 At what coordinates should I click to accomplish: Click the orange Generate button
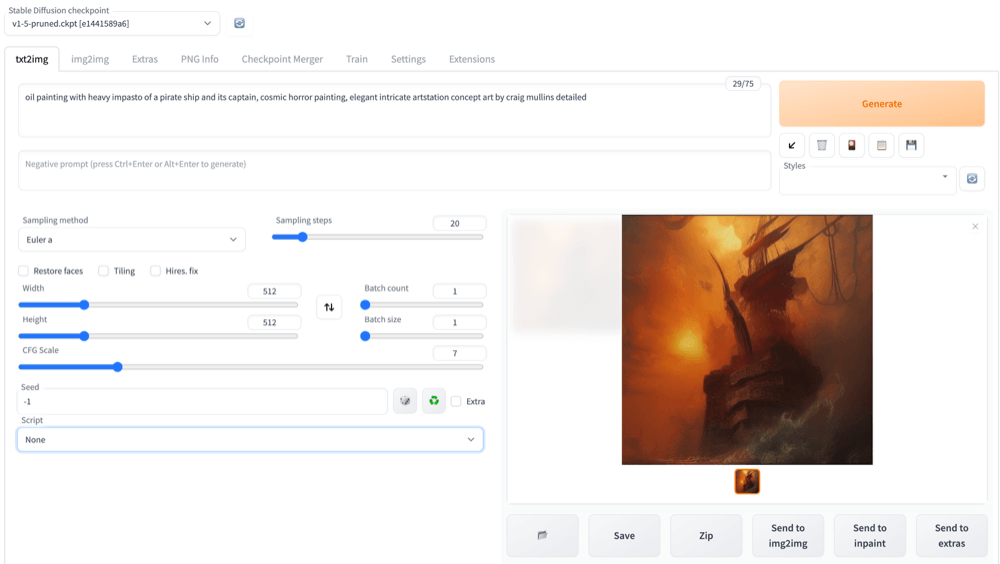(881, 103)
